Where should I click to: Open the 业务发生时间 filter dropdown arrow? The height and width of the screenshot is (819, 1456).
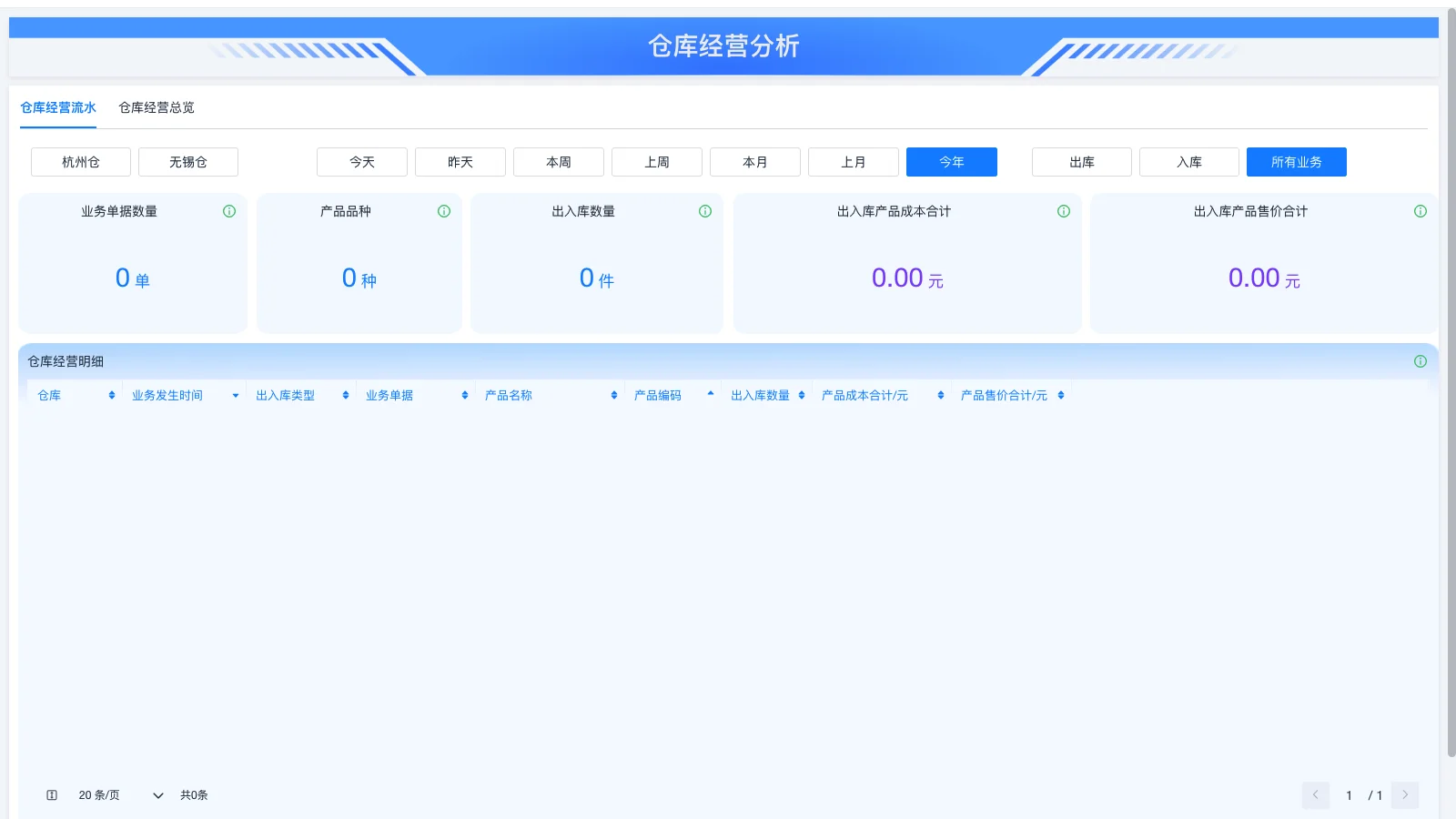tap(236, 395)
